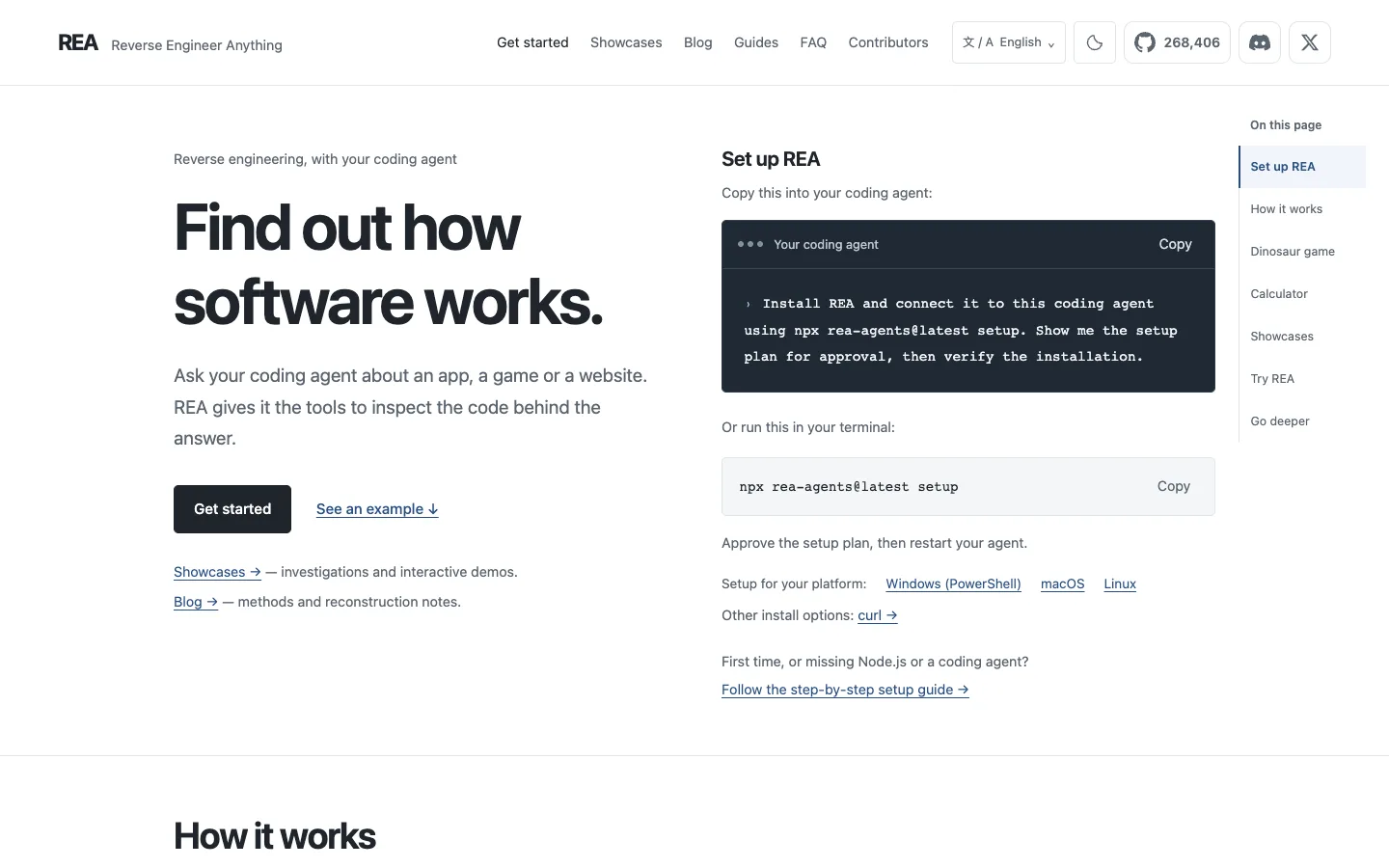Click the How it works heading
The width and height of the screenshot is (1389, 868).
click(275, 836)
